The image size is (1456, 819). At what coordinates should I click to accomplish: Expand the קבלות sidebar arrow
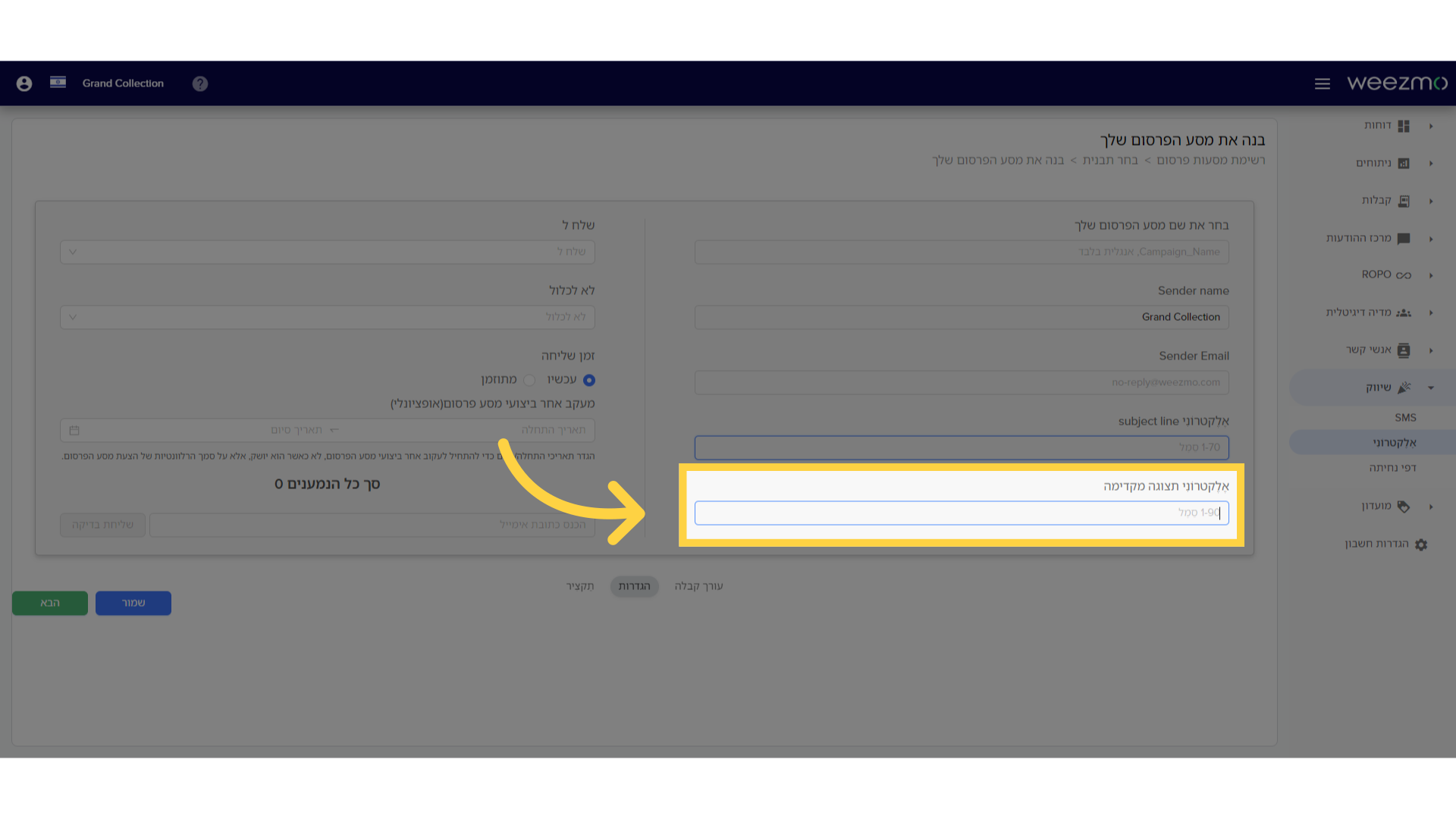click(x=1431, y=201)
